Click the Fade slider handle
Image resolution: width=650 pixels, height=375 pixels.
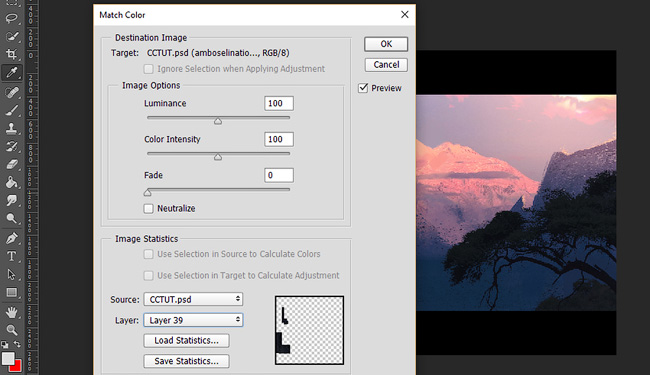(x=148, y=193)
